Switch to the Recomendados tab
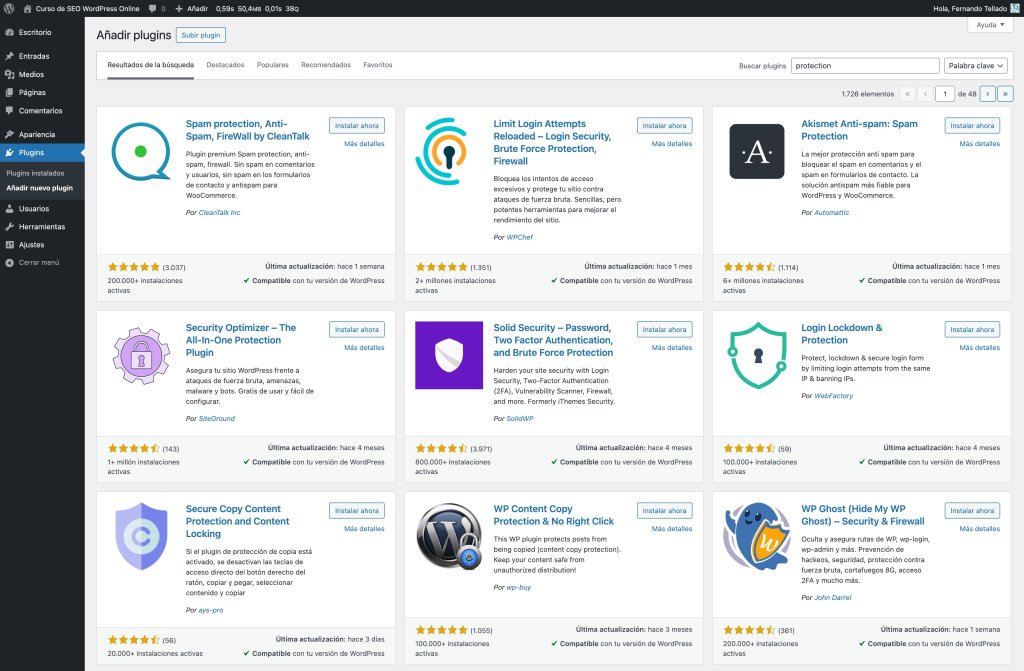 click(326, 65)
